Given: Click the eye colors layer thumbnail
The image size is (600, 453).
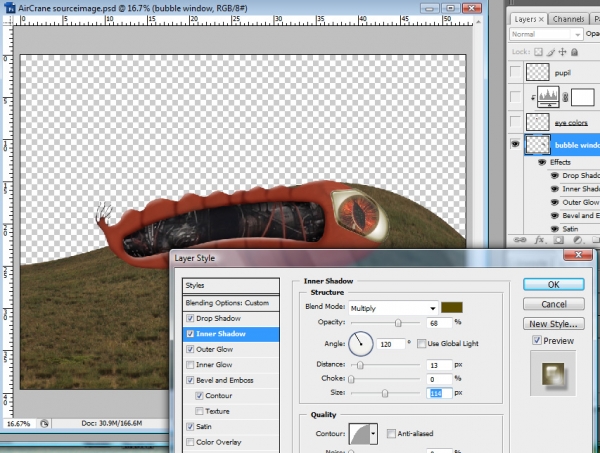Looking at the screenshot, I should [x=538, y=122].
